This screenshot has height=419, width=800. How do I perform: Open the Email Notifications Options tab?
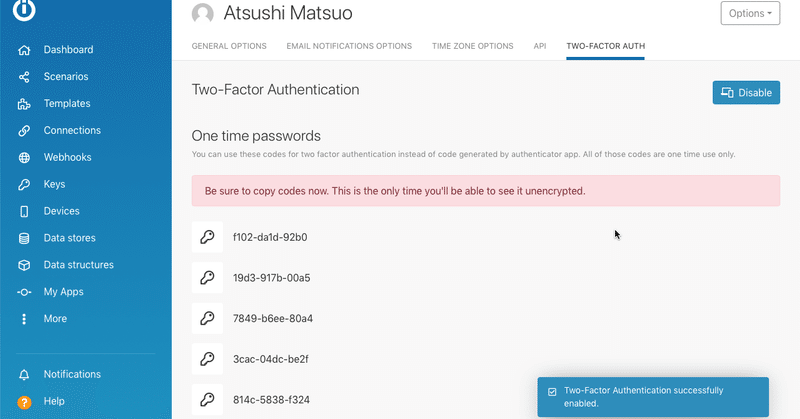[x=349, y=46]
